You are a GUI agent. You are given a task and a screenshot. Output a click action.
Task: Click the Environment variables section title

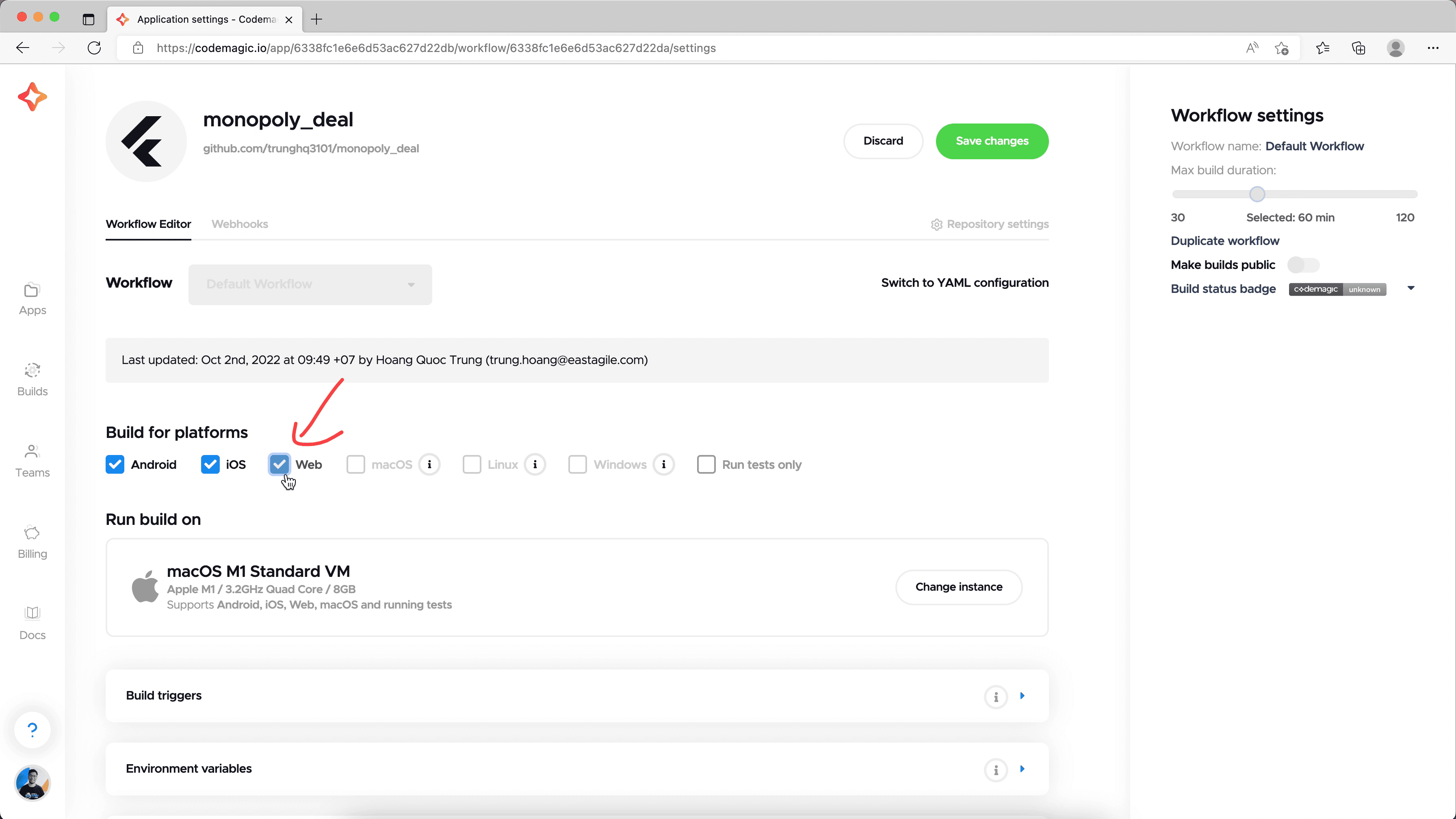click(x=189, y=769)
